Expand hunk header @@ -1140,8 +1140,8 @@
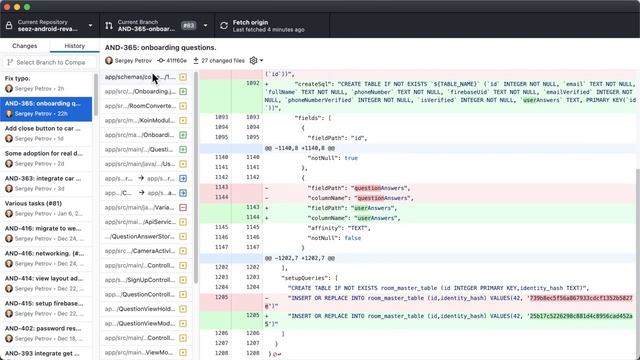The height and width of the screenshot is (360, 640). [x=417, y=148]
